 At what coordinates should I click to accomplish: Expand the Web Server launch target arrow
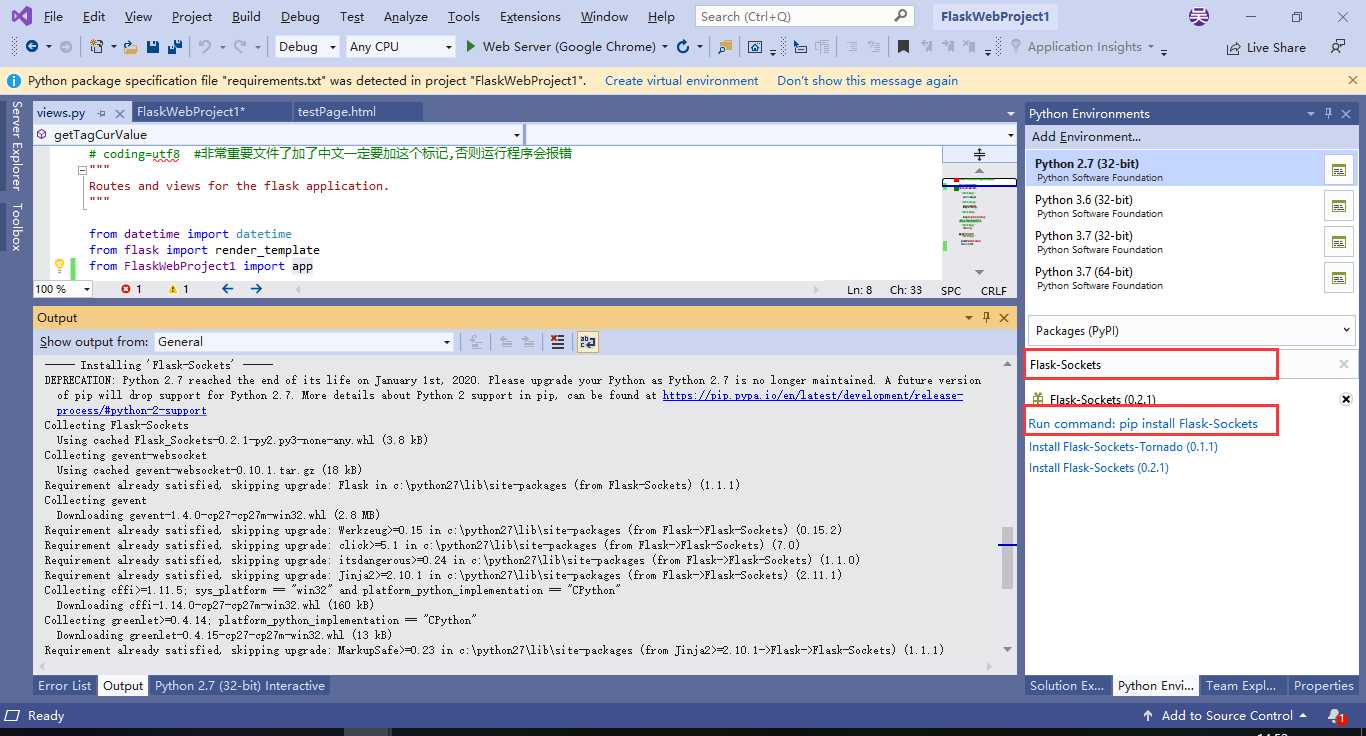coord(665,47)
